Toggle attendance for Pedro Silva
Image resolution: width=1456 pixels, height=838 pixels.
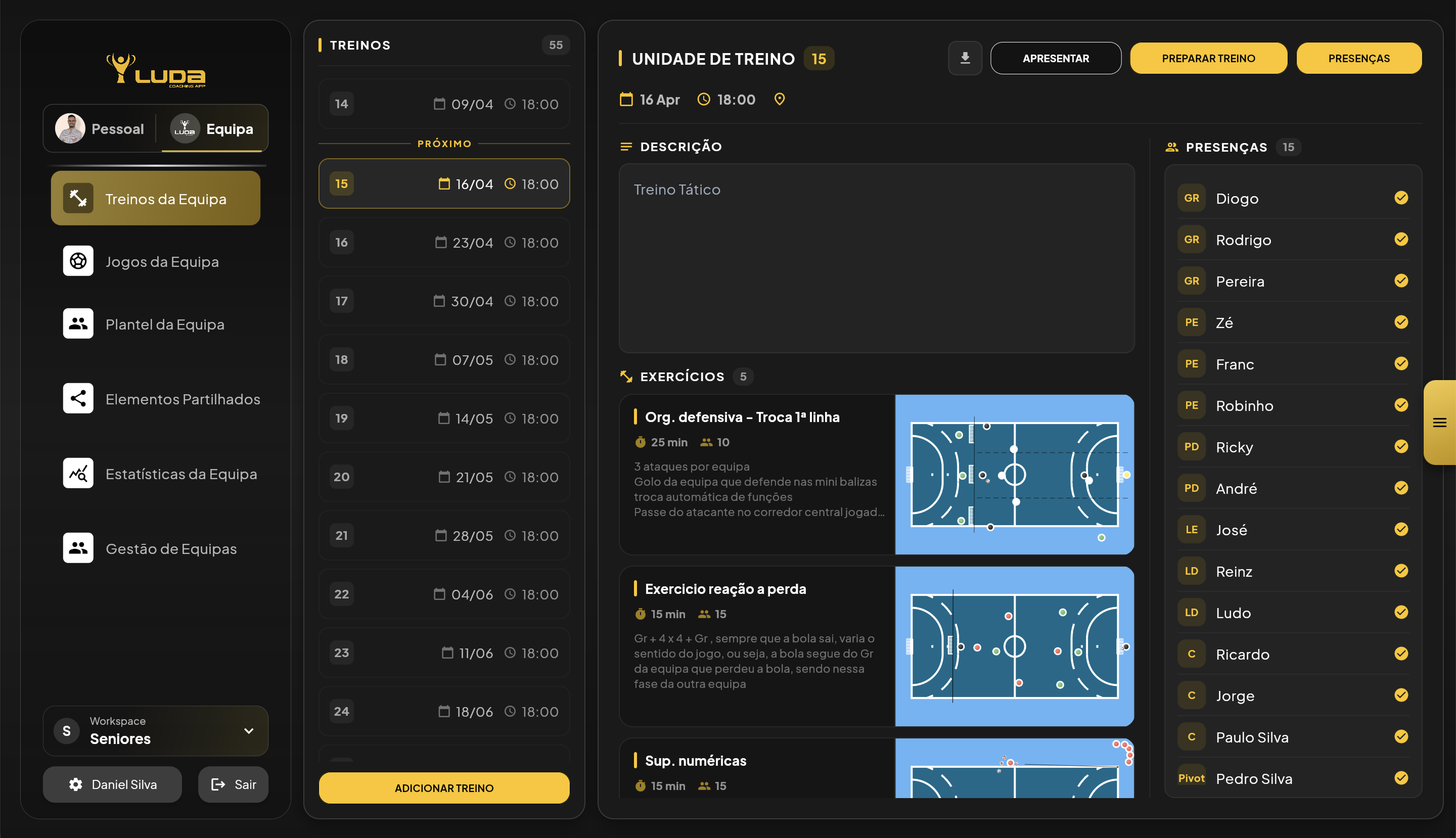(1401, 778)
